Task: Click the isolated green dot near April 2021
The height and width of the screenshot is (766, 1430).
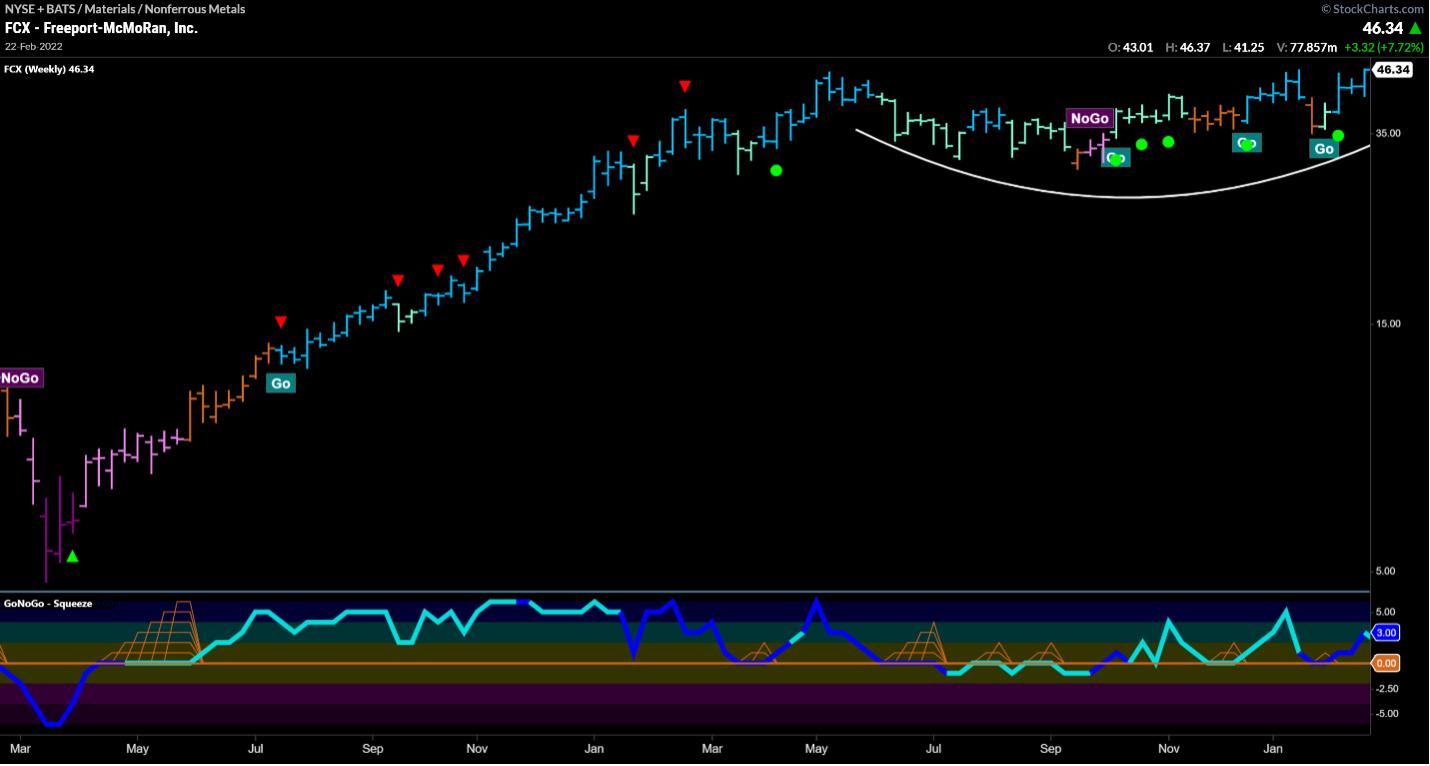Action: pyautogui.click(x=776, y=170)
